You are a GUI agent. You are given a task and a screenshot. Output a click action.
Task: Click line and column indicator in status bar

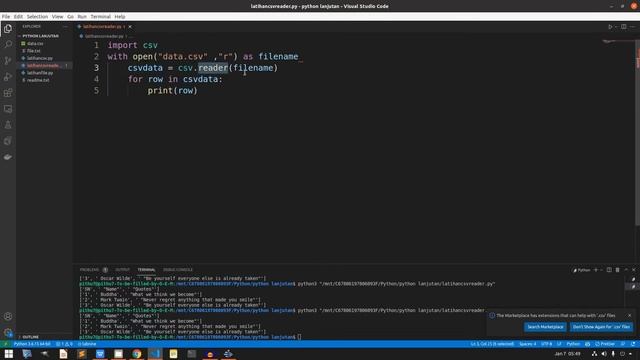tap(492, 344)
